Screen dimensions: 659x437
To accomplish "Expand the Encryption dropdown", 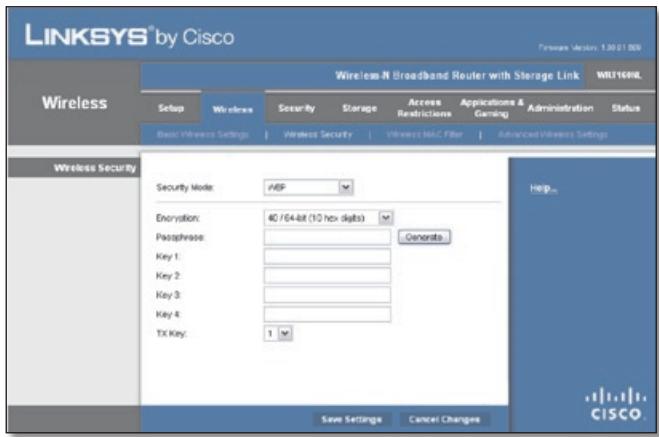I will pyautogui.click(x=328, y=217).
